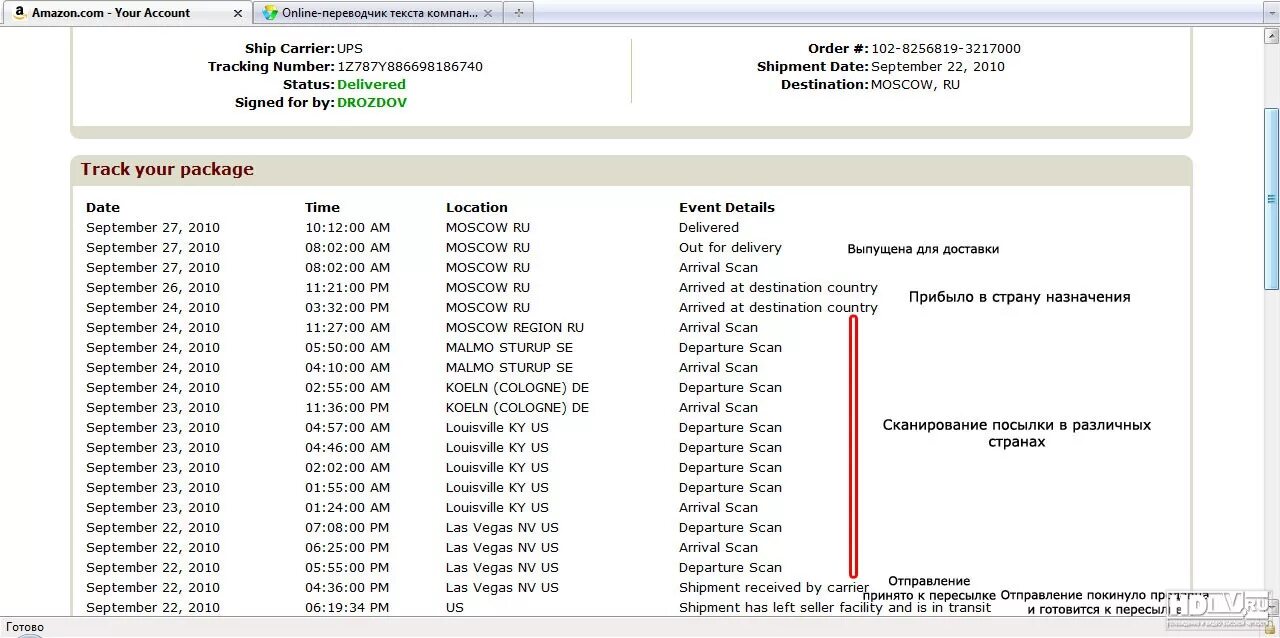Click the Delivered status text
The width and height of the screenshot is (1280, 638).
point(371,85)
